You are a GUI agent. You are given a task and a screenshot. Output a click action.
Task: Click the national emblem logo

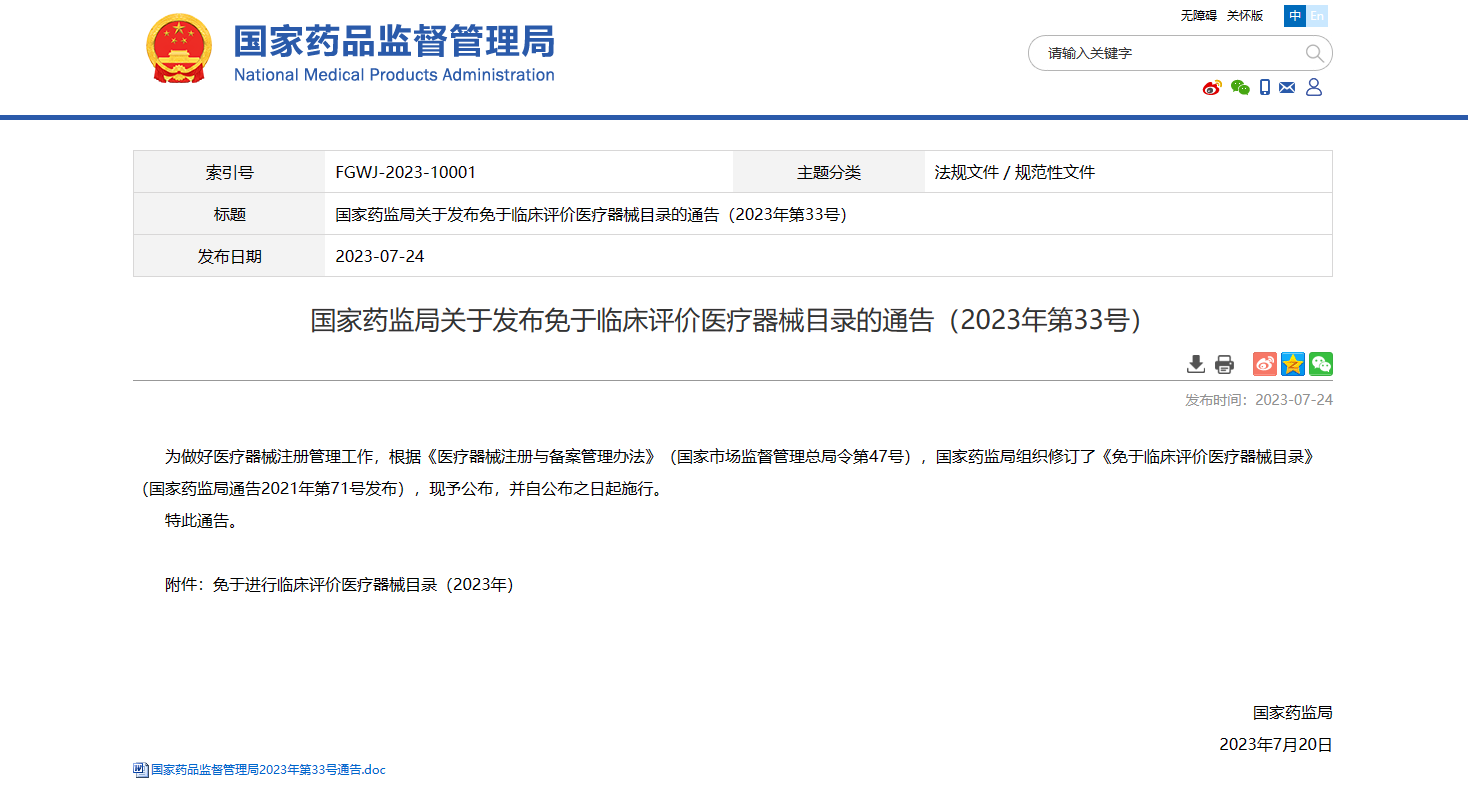tap(179, 49)
